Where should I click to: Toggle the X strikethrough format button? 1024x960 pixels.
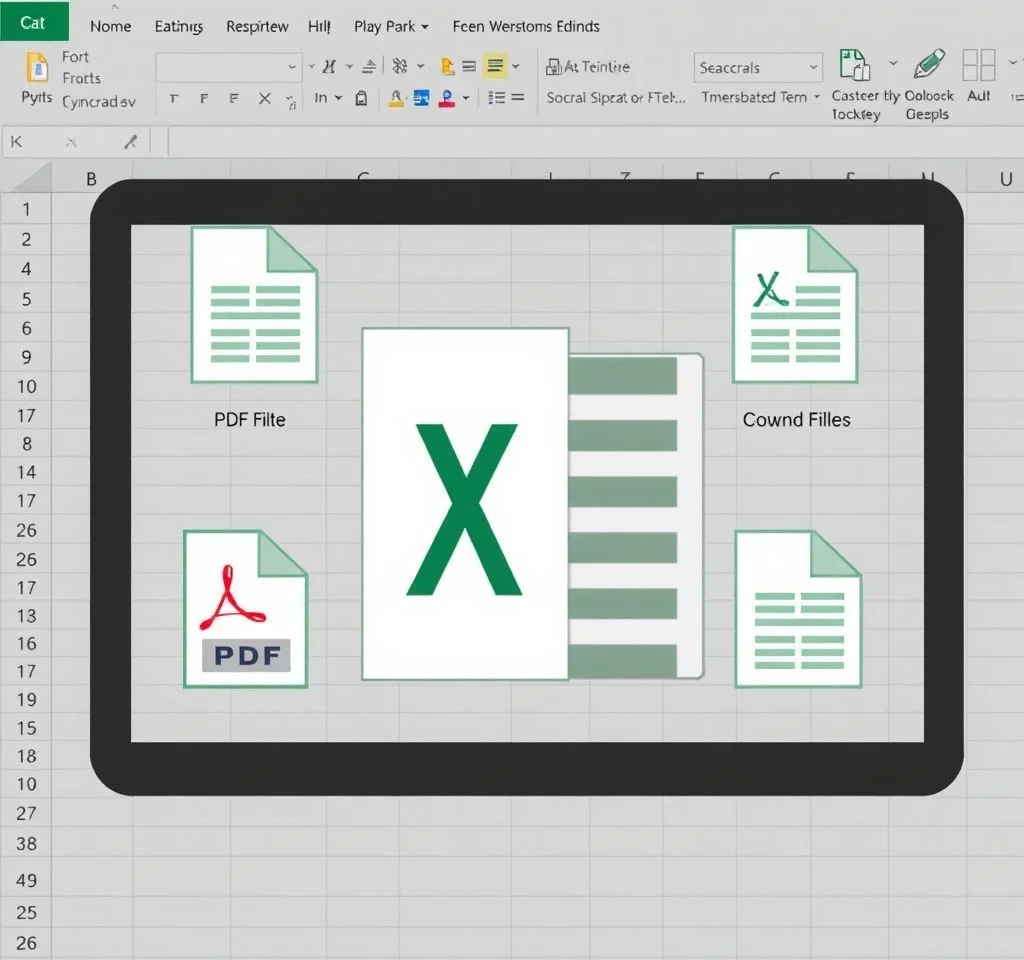pos(264,98)
